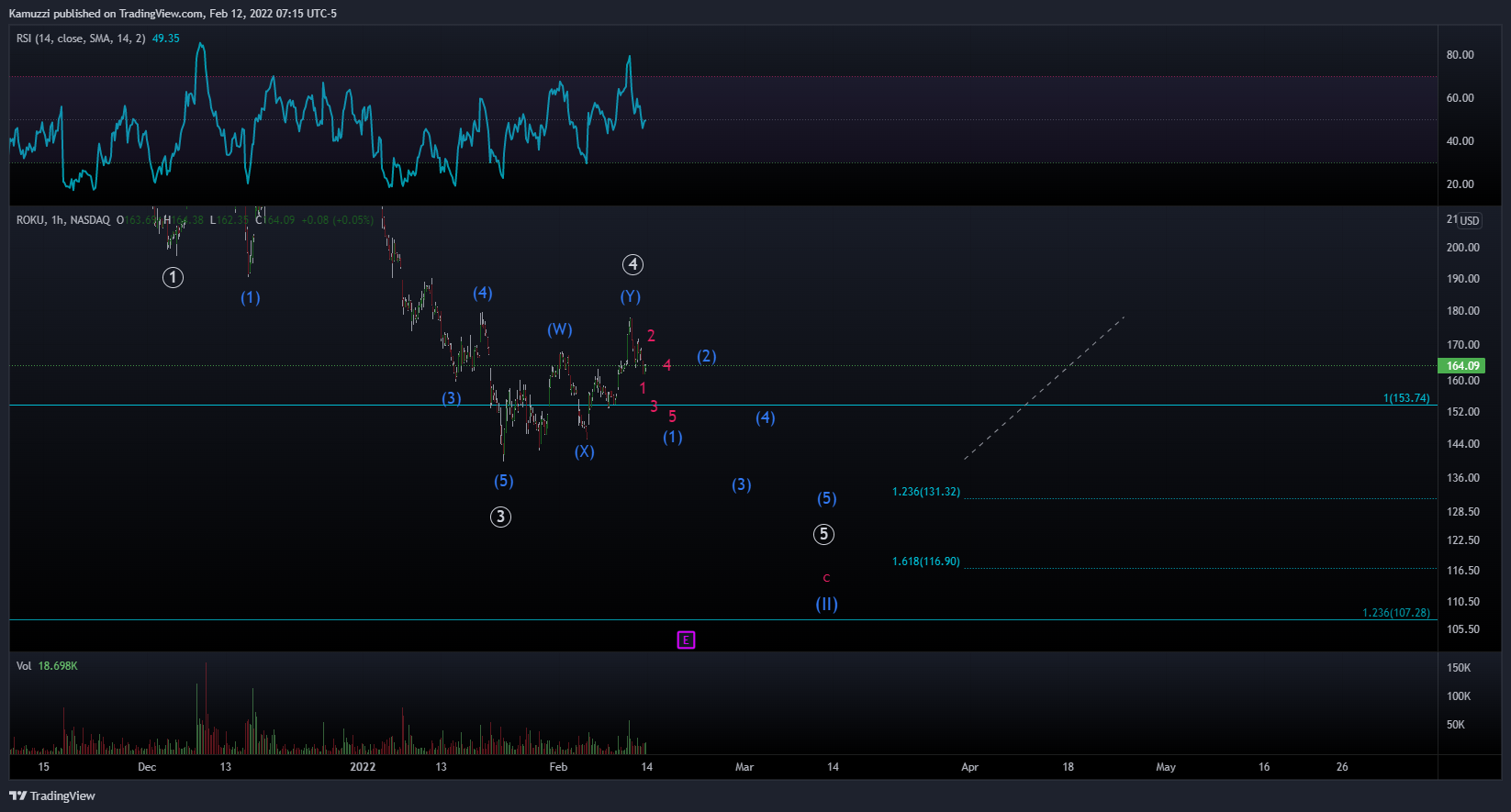
Task: Click the 122.50 price axis label
Action: pyautogui.click(x=1462, y=540)
